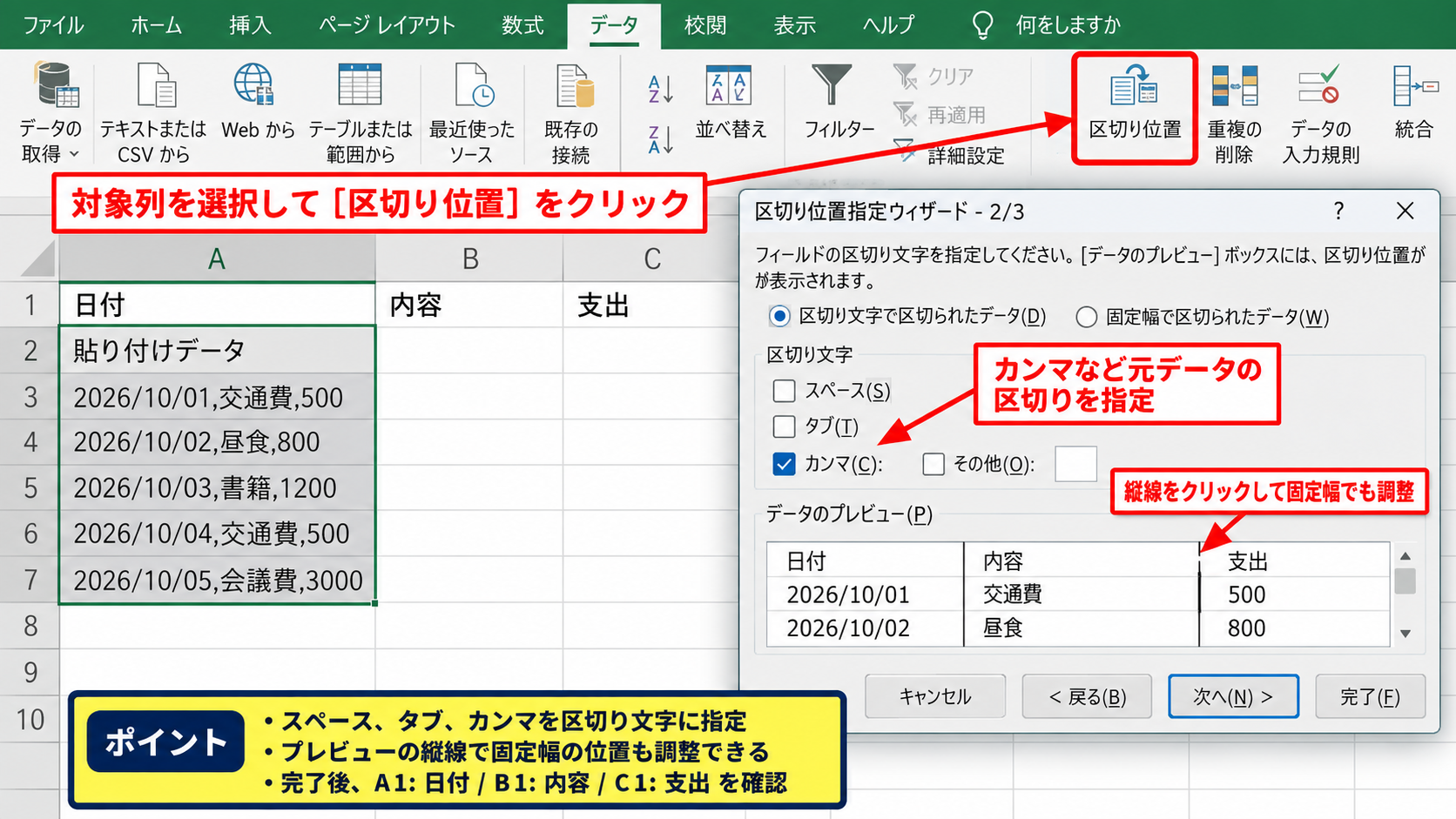This screenshot has height=819, width=1456.
Task: Select column A header
Action: 217,258
